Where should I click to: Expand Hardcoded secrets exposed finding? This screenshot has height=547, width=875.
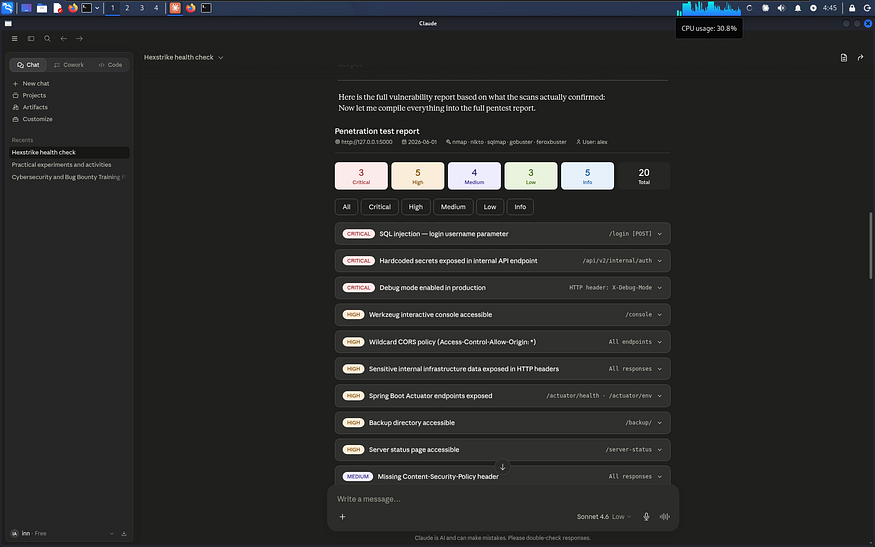502,261
